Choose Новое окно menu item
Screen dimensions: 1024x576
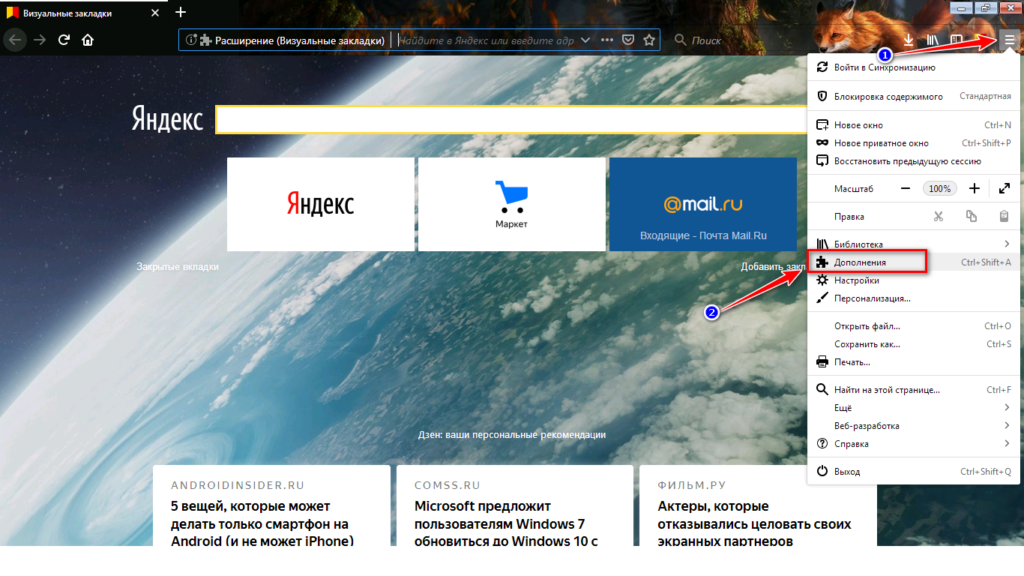coord(913,125)
